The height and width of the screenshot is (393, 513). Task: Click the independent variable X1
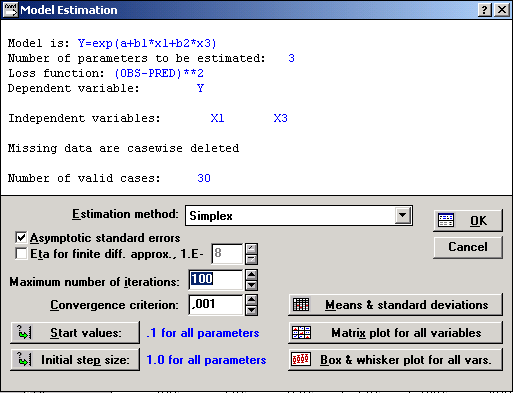click(217, 118)
